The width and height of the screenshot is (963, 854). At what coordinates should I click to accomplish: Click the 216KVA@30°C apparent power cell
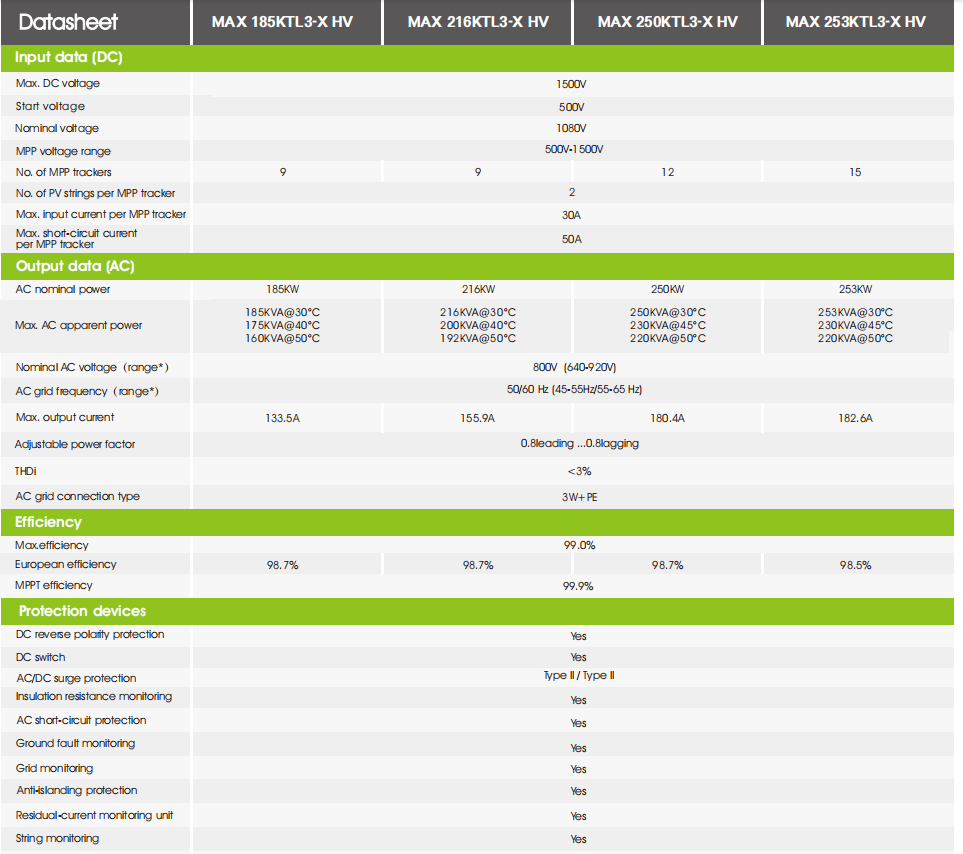point(478,312)
